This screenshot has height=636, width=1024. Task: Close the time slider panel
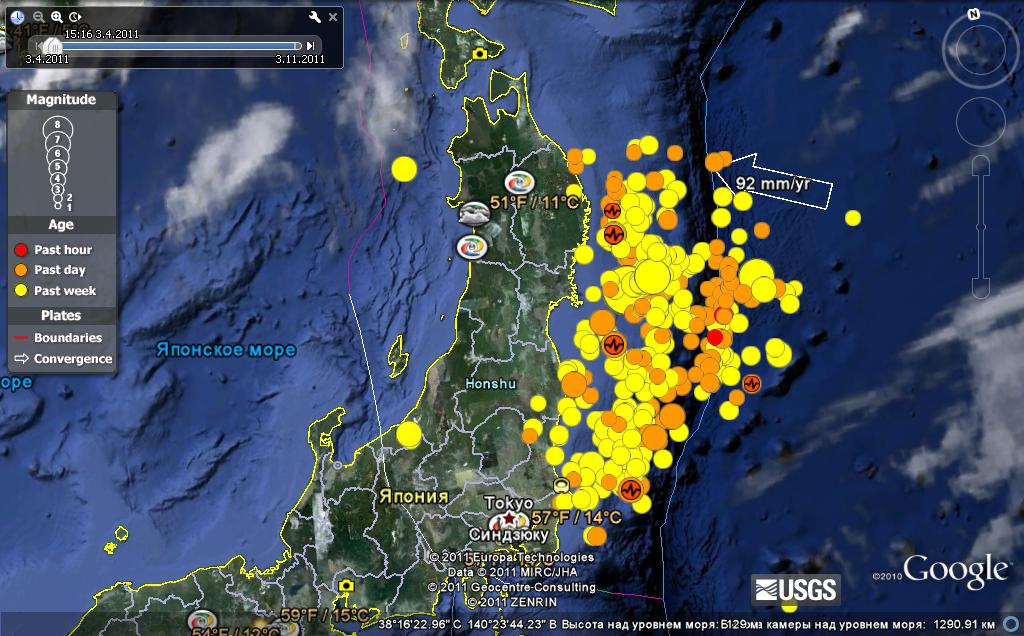(333, 17)
